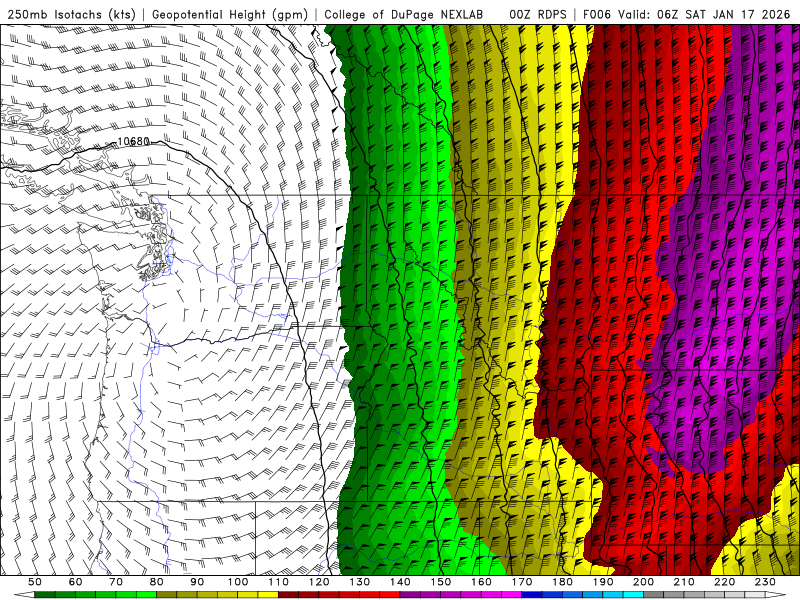Viewport: 800px width, 600px height.
Task: Click the 50 value on the color scale
Action: [x=35, y=582]
